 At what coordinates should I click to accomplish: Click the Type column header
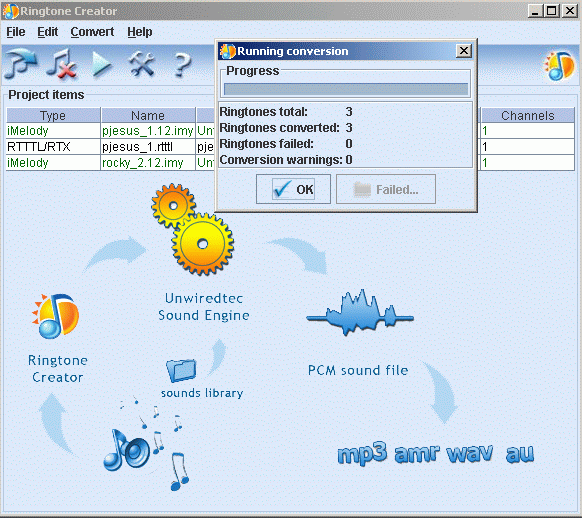click(x=53, y=115)
